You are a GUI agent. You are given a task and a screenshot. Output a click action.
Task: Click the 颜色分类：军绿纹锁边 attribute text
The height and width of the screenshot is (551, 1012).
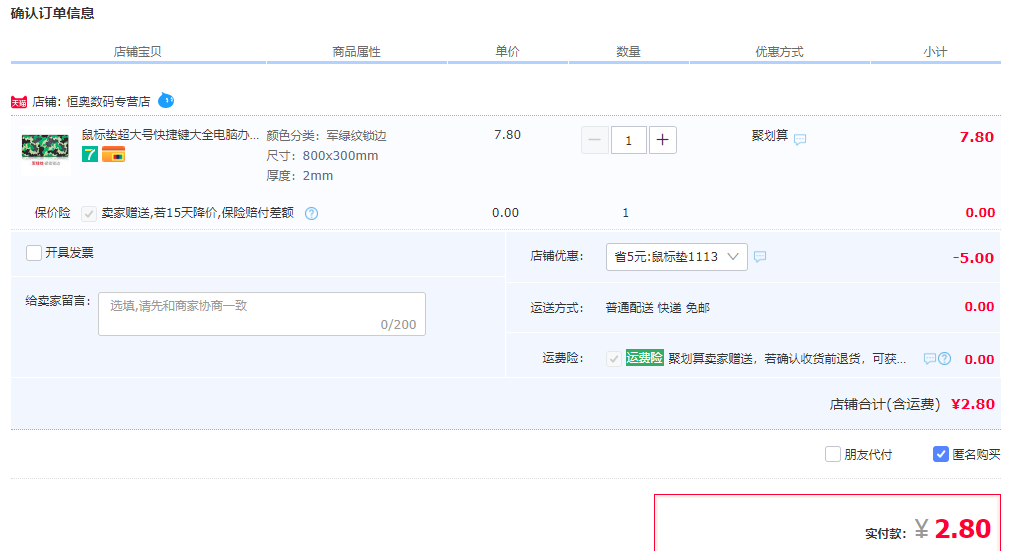(327, 135)
